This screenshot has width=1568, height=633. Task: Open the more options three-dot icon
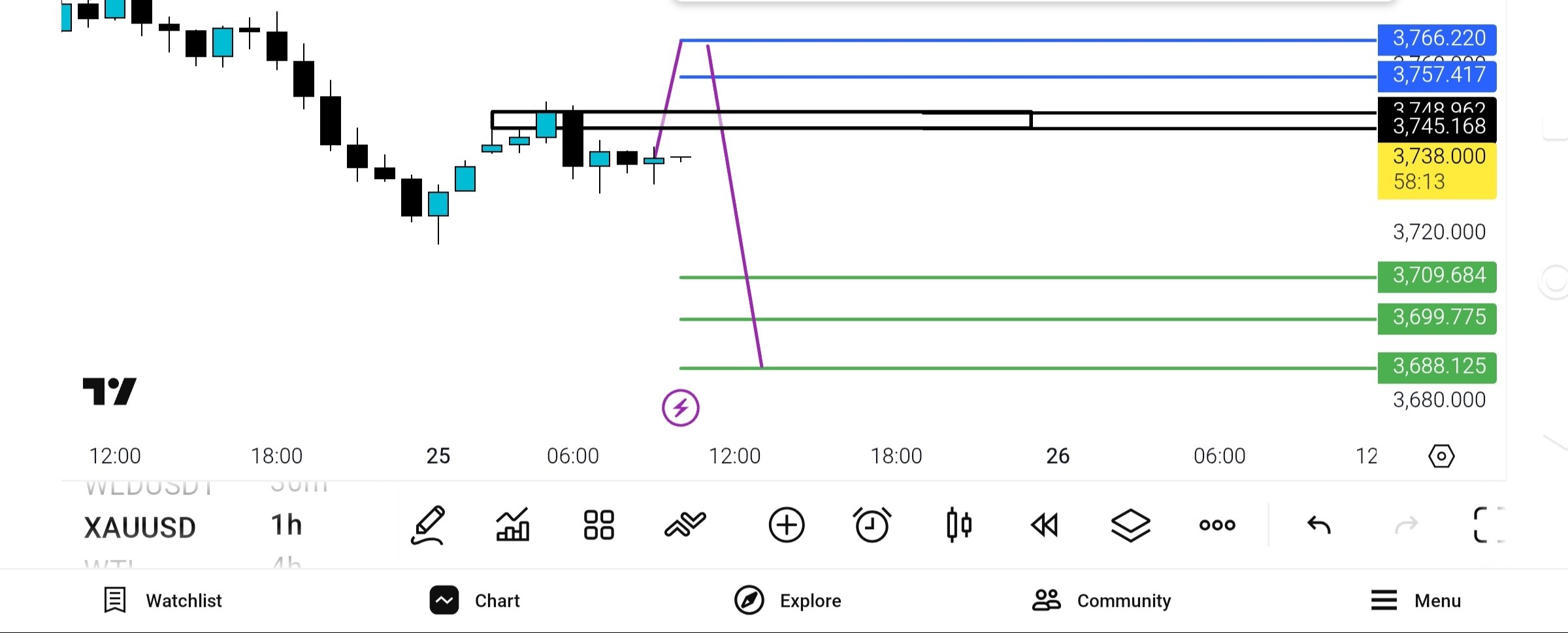1217,525
